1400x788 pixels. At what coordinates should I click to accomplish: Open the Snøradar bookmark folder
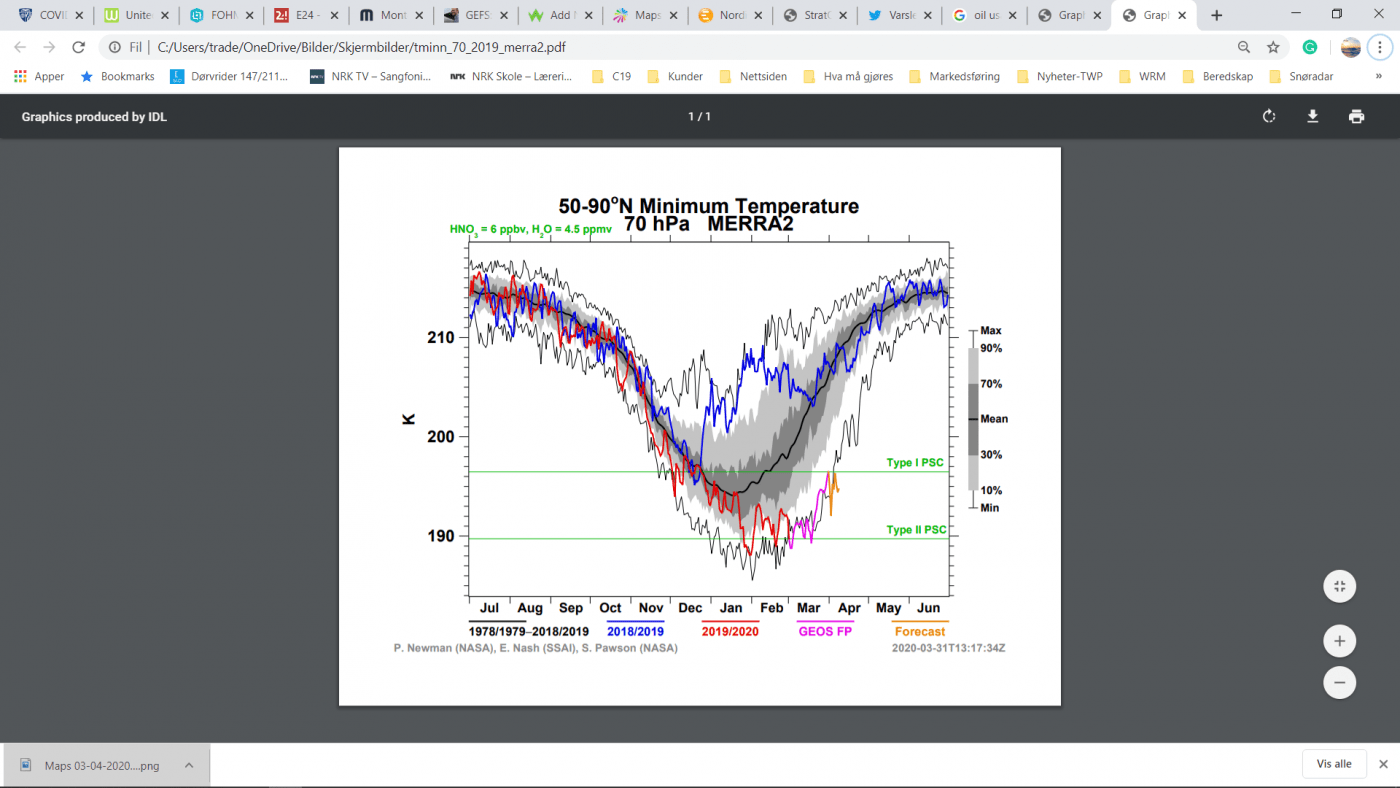click(1301, 76)
